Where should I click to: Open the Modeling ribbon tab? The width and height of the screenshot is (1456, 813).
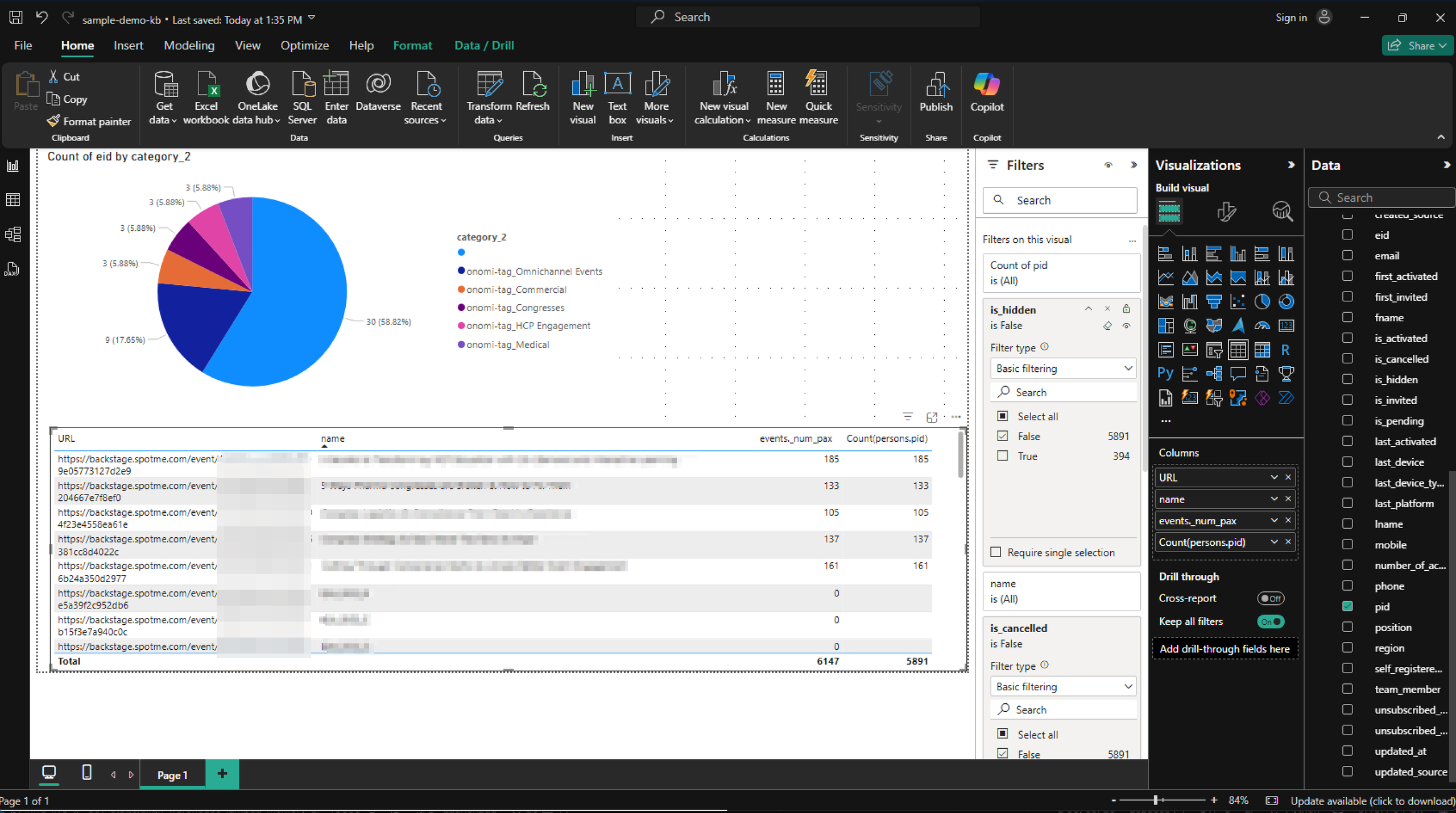(189, 45)
